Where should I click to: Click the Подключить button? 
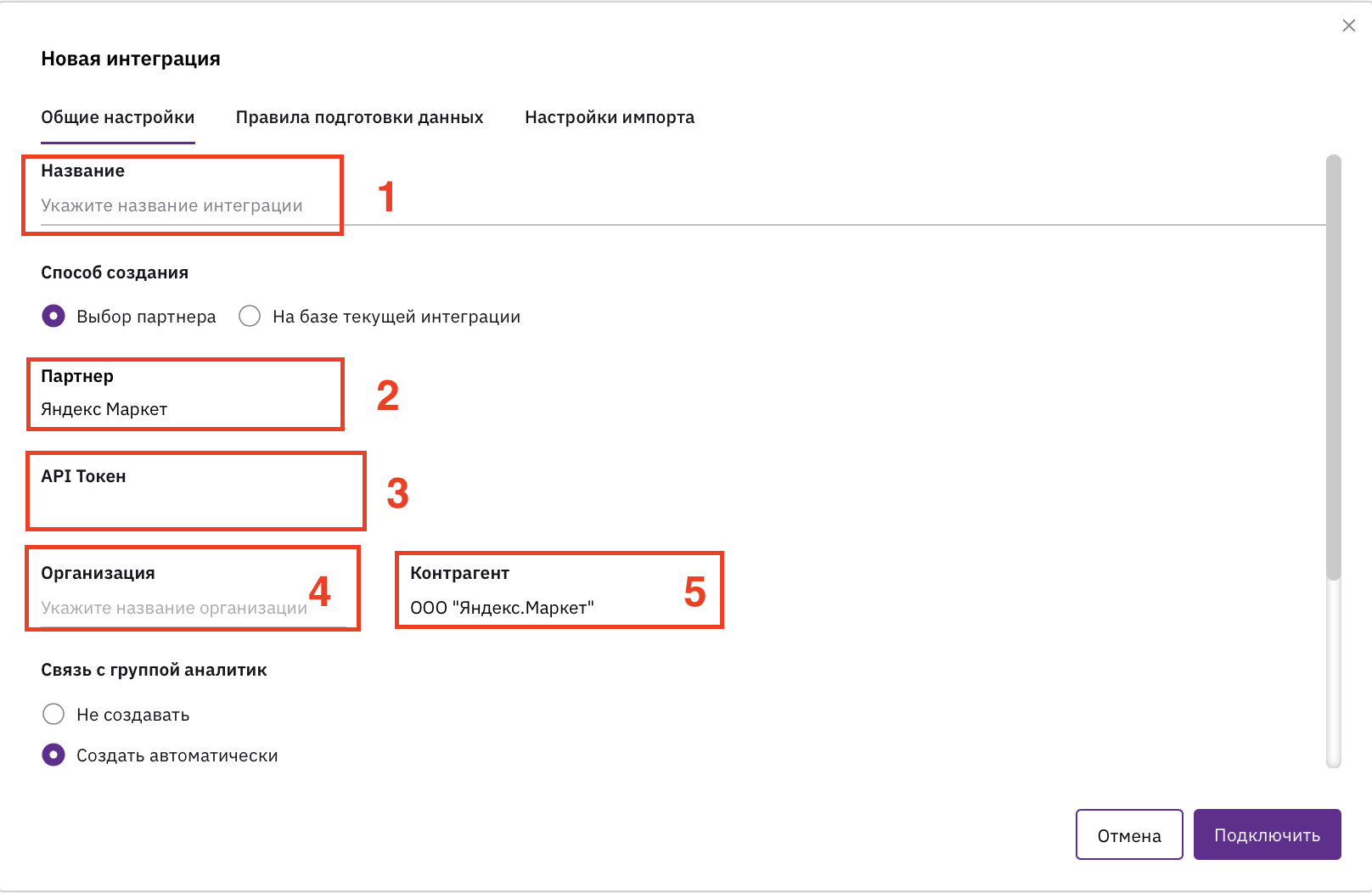click(x=1268, y=834)
